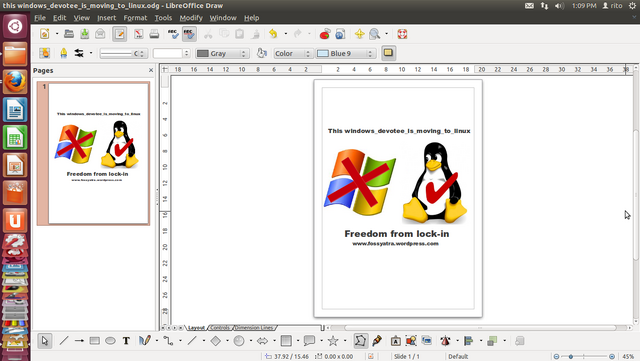Image resolution: width=640 pixels, height=361 pixels.
Task: Open the Modify menu
Action: point(191,18)
